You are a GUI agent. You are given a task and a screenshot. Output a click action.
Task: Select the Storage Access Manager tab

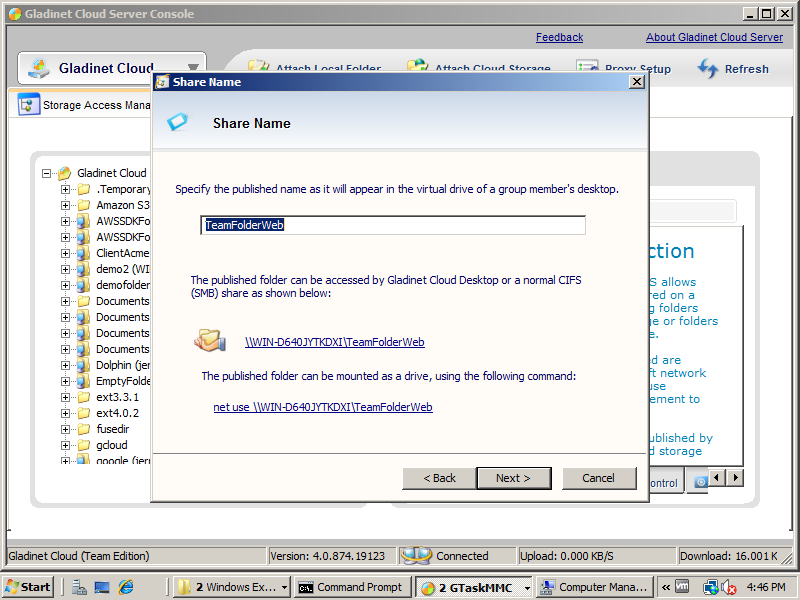pyautogui.click(x=84, y=105)
